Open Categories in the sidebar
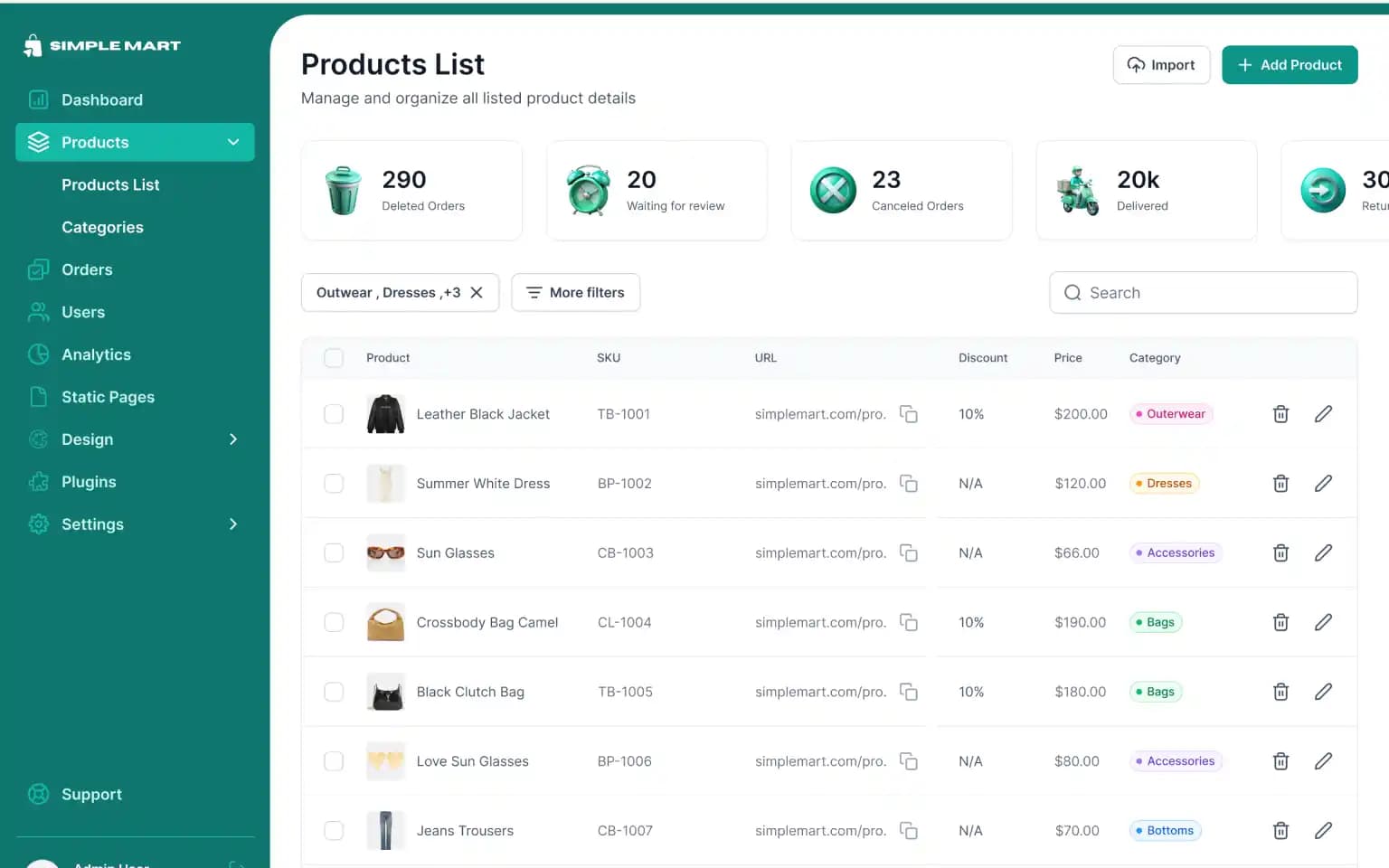 [x=102, y=228]
